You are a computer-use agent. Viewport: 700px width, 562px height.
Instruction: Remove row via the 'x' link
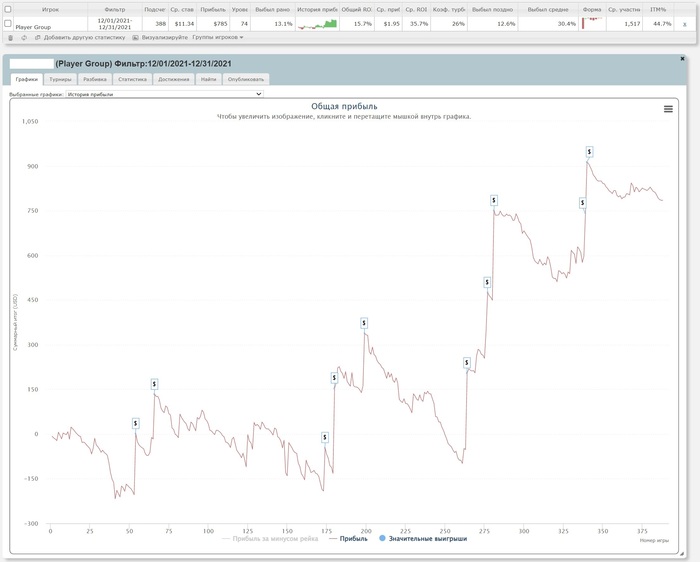click(x=684, y=24)
